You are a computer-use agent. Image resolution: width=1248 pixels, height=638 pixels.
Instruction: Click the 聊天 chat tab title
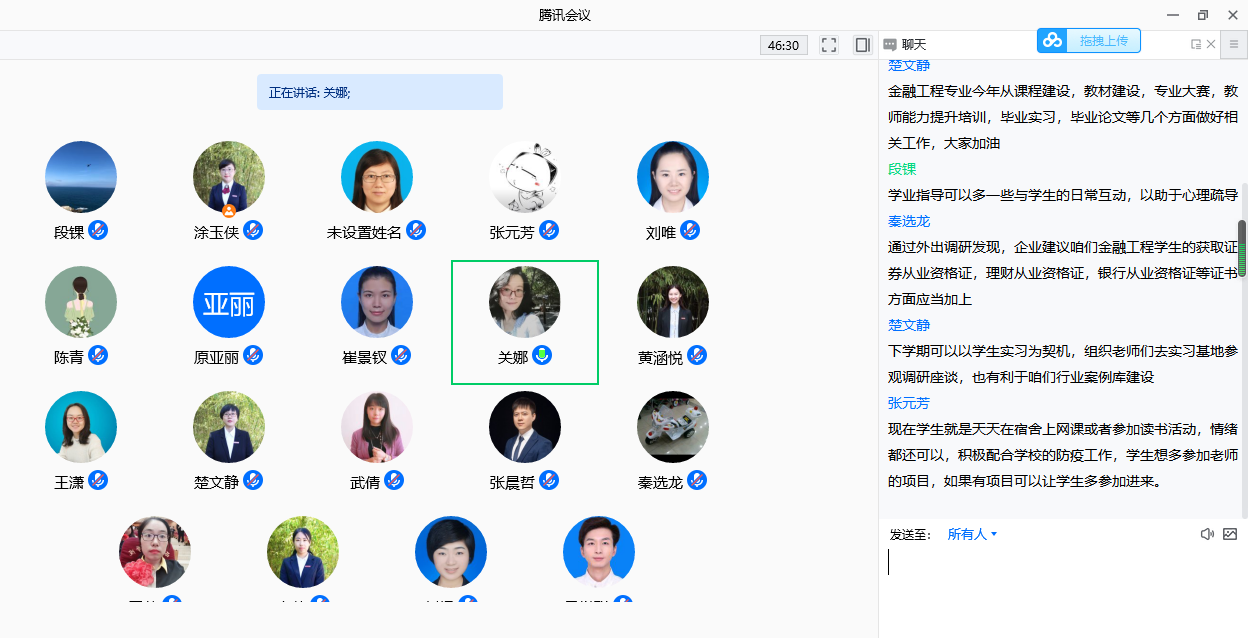point(914,45)
